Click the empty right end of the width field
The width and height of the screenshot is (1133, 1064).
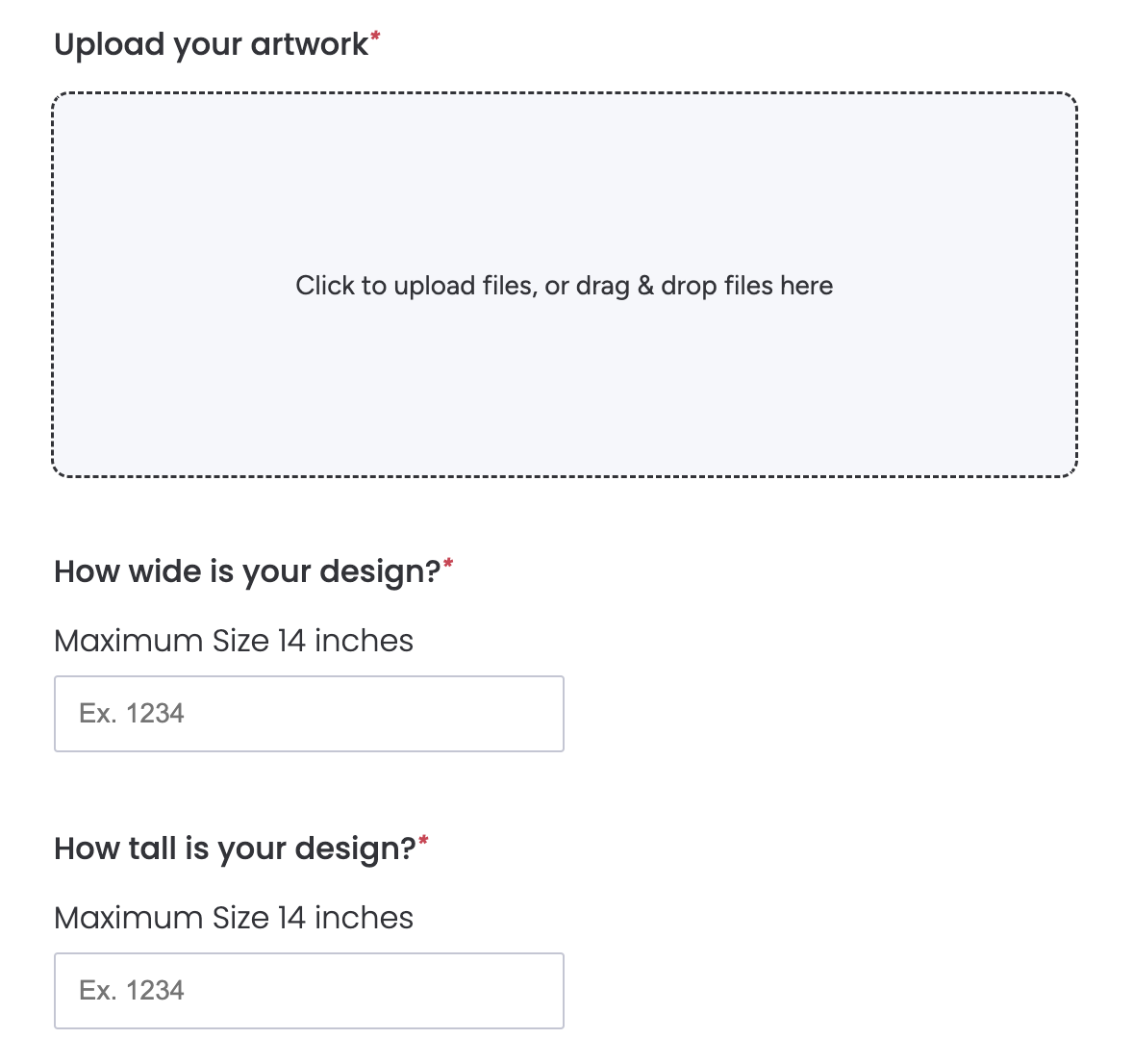pos(519,714)
